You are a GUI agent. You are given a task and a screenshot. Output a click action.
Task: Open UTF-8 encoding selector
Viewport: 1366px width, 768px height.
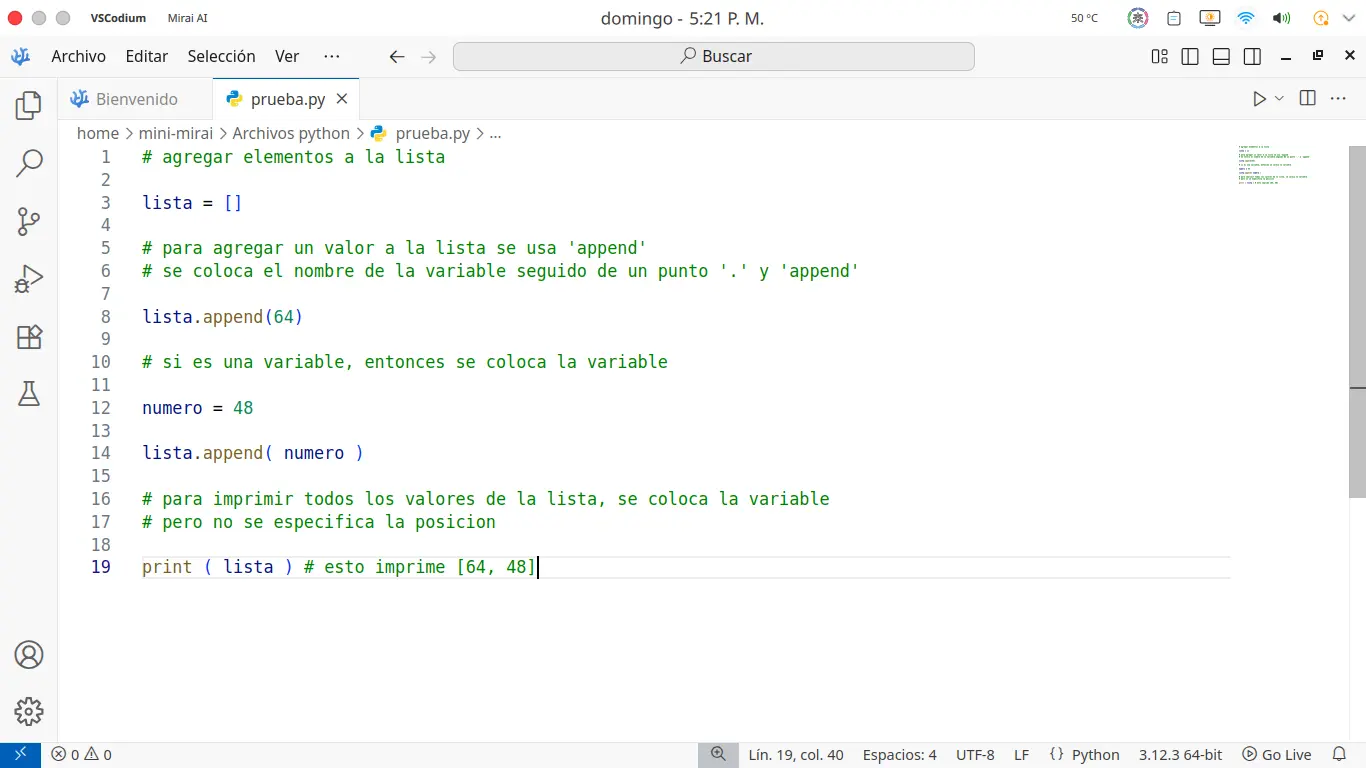975,755
